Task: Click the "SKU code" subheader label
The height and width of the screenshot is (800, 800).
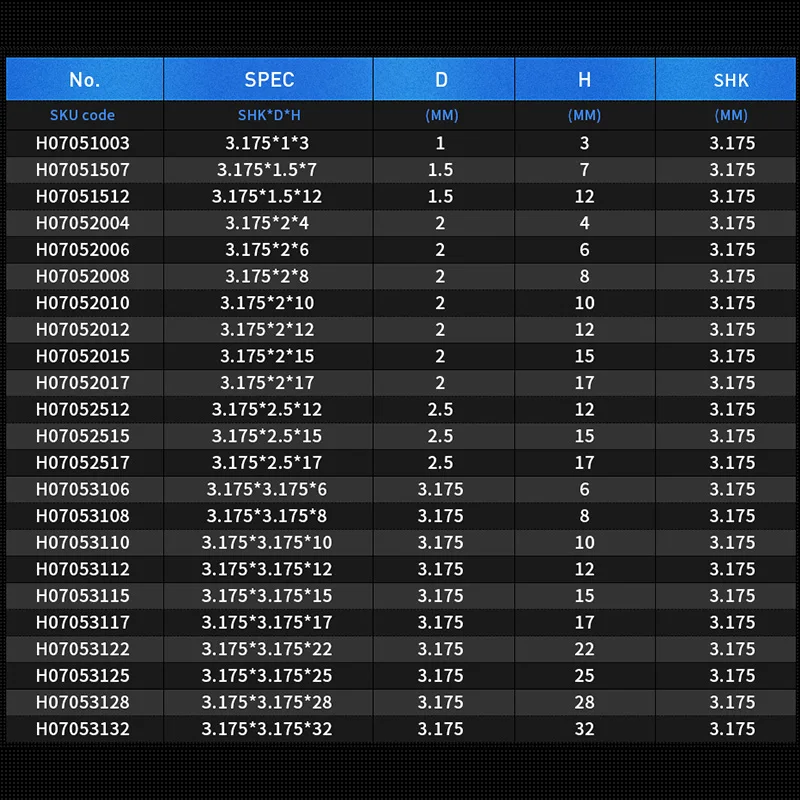Action: [82, 115]
